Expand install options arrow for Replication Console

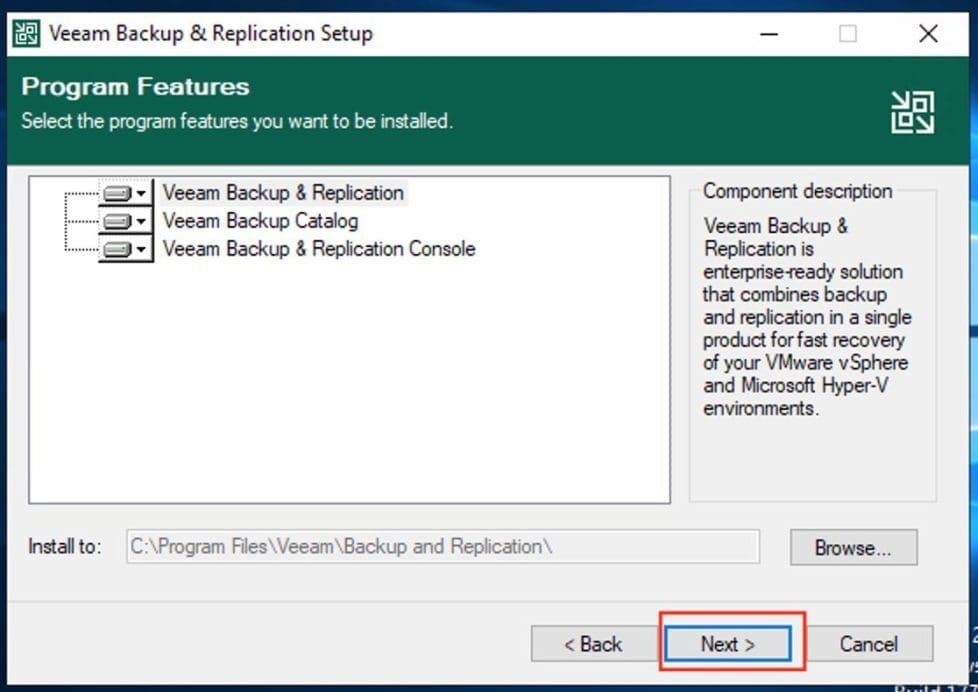coord(142,249)
